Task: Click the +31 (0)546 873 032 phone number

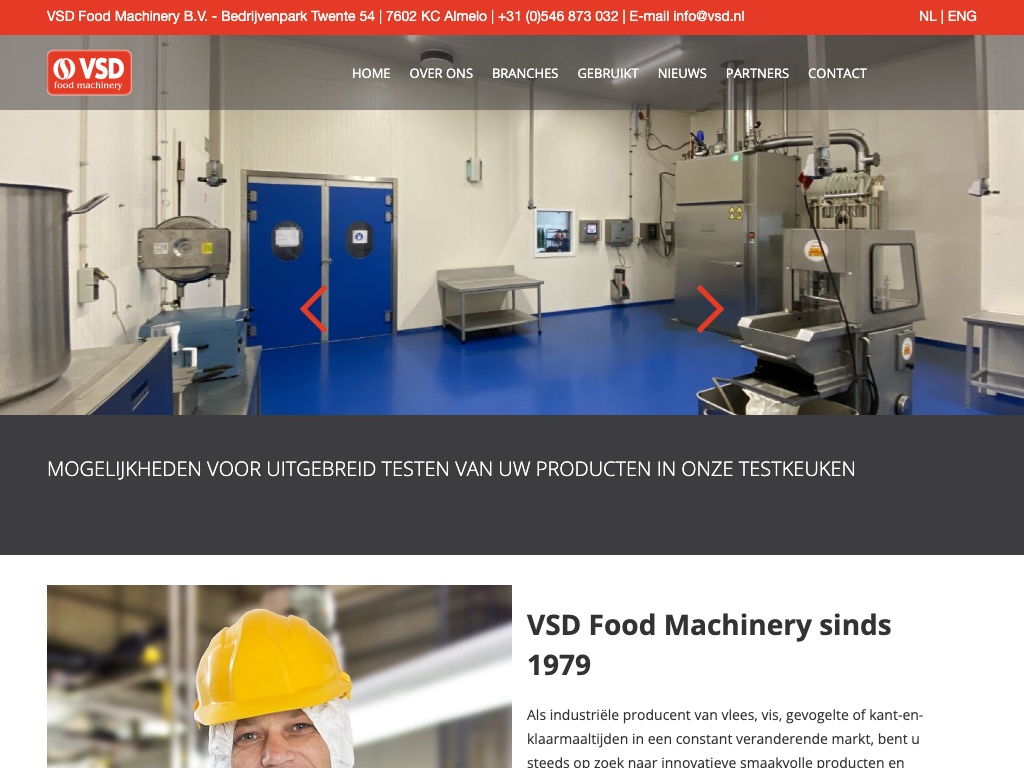Action: (558, 16)
